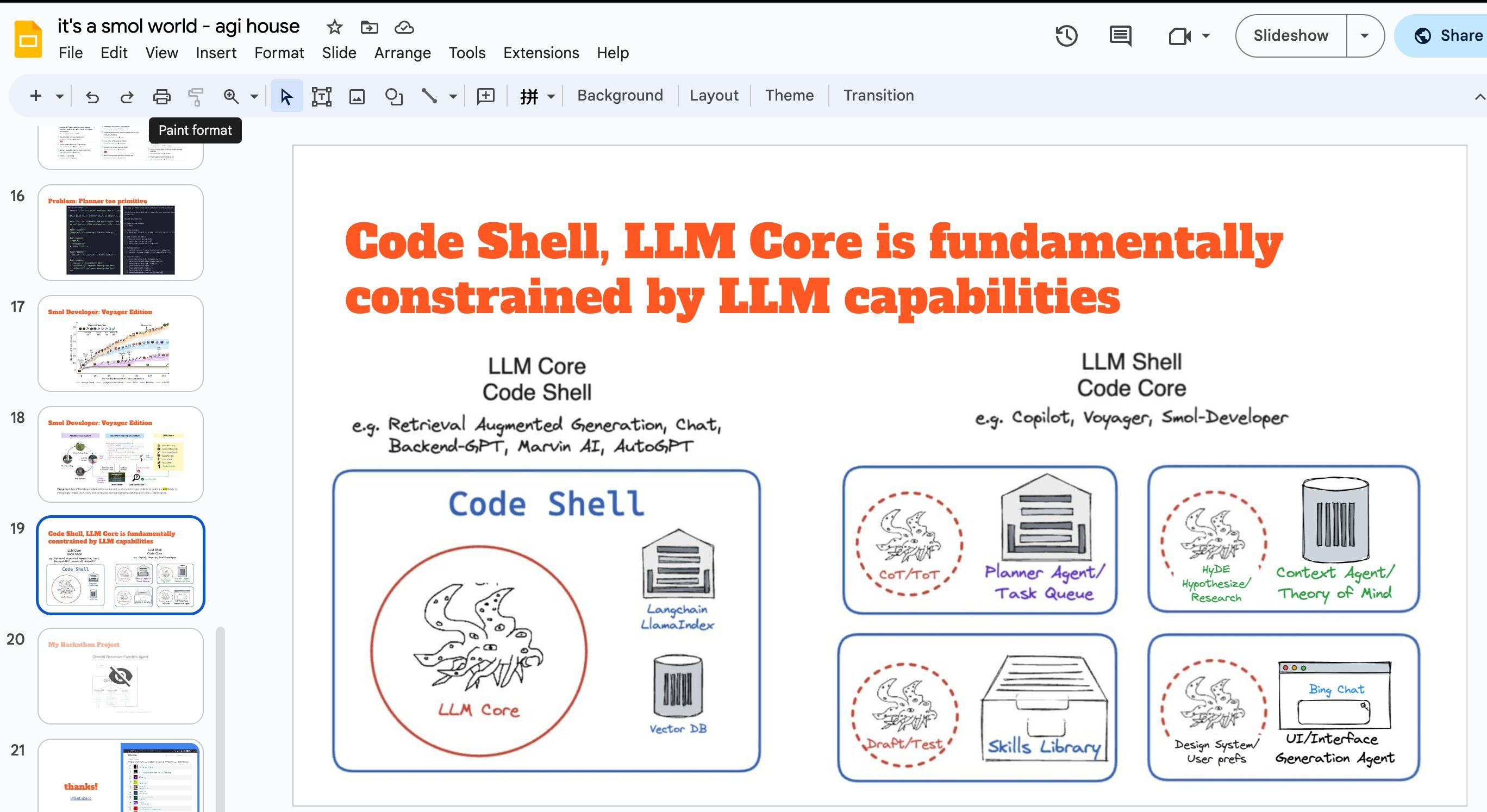Open the Arrange menu
The width and height of the screenshot is (1487, 812).
point(402,53)
